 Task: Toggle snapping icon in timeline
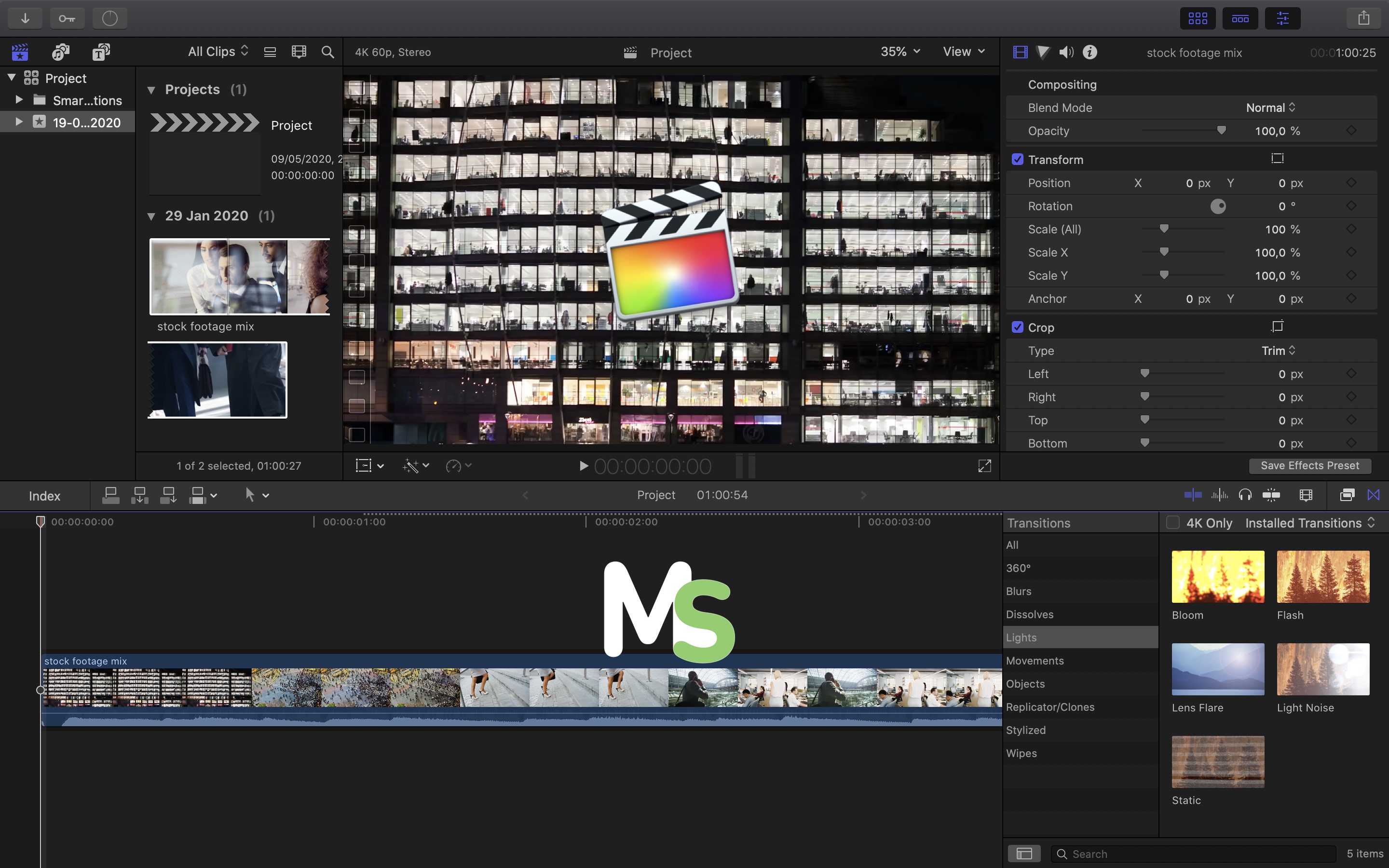click(x=1271, y=495)
